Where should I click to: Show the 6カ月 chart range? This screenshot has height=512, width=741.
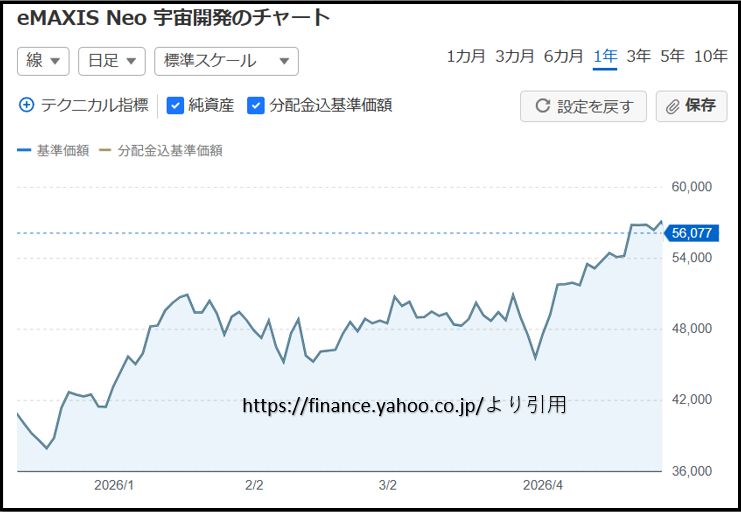pyautogui.click(x=564, y=56)
